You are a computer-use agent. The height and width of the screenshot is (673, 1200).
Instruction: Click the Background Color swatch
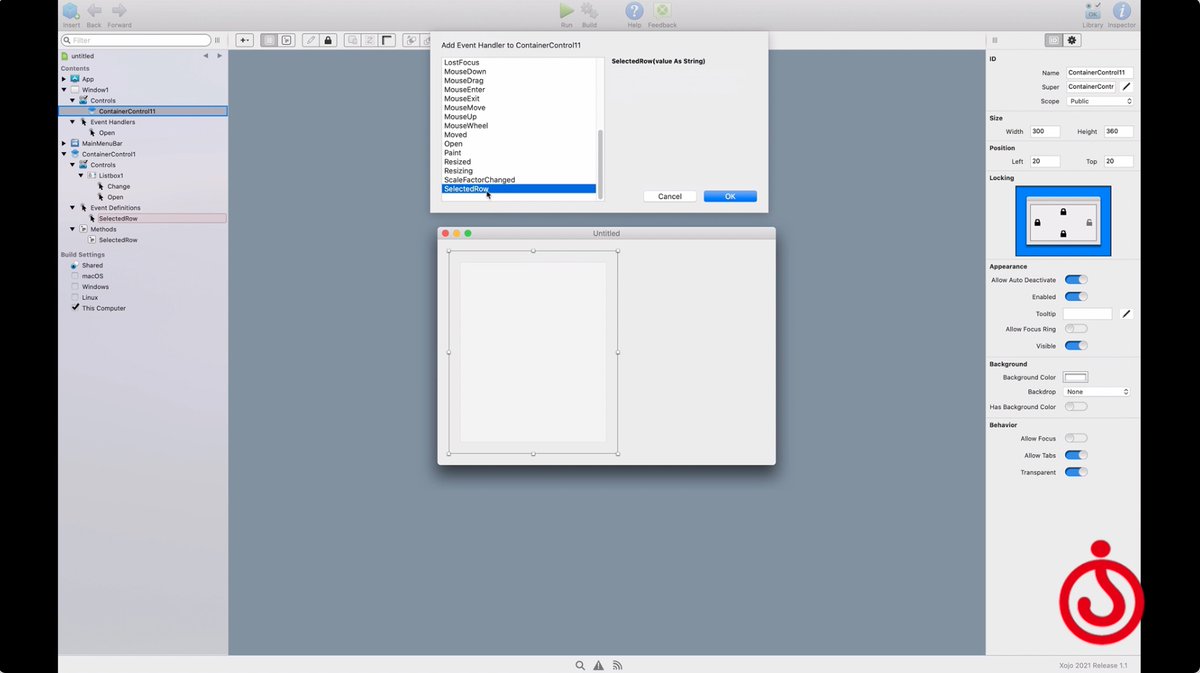point(1076,377)
